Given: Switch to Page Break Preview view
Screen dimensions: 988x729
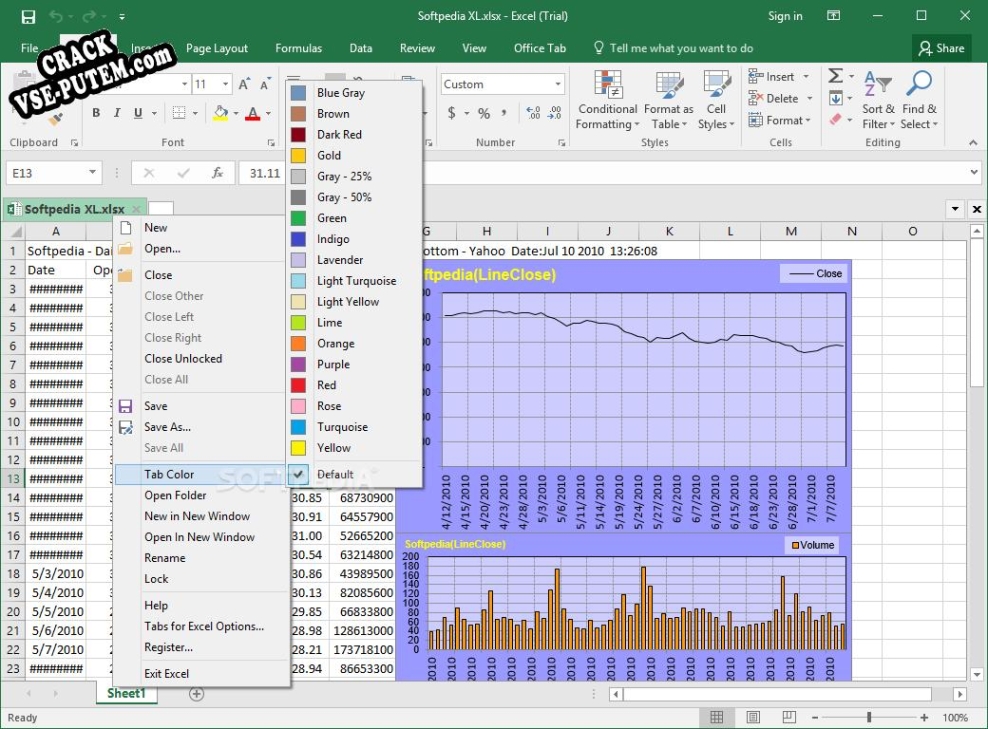Looking at the screenshot, I should (x=789, y=717).
